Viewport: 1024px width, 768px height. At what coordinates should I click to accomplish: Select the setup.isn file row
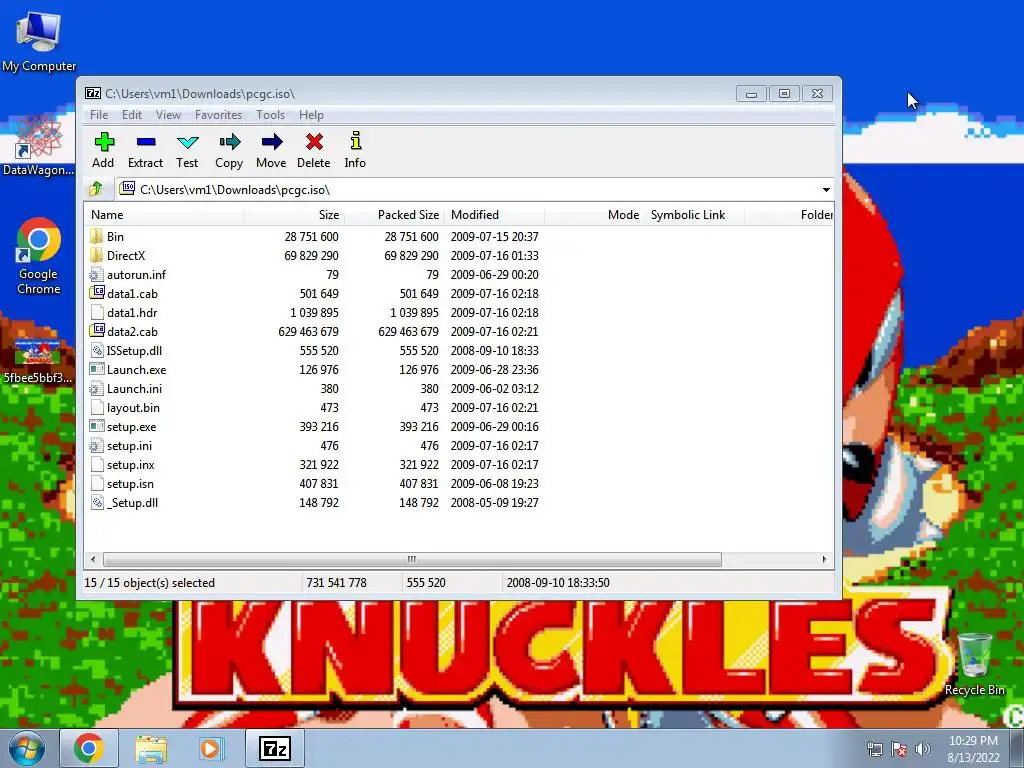coord(459,484)
